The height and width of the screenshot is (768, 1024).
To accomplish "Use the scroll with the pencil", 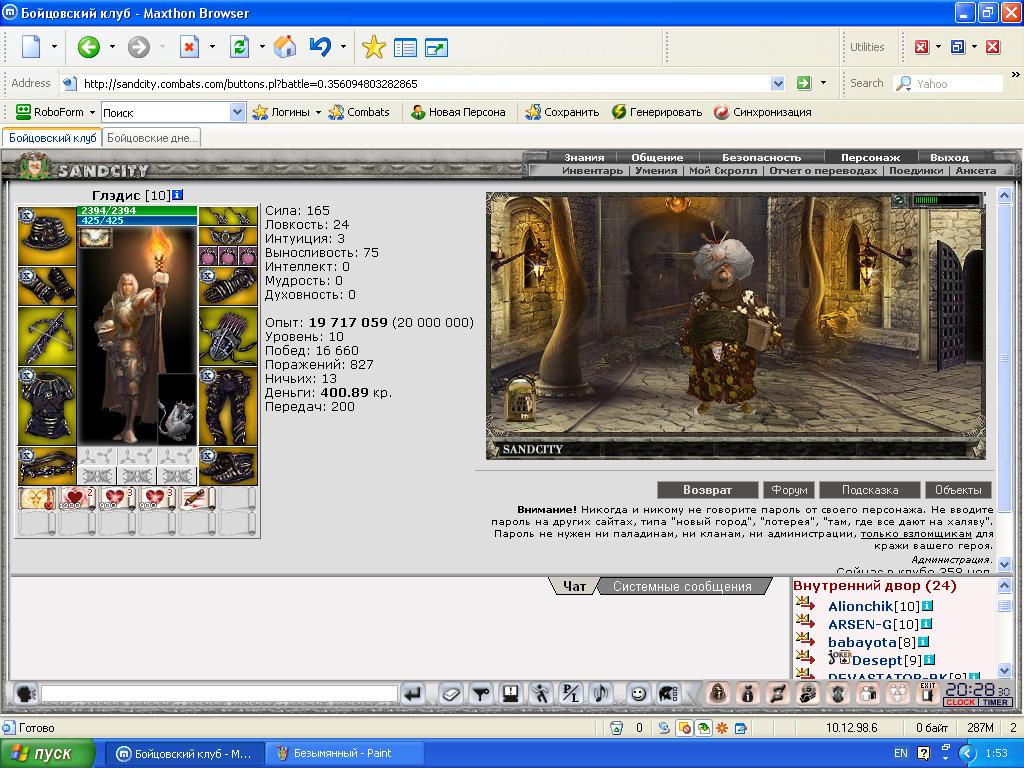I will (197, 499).
